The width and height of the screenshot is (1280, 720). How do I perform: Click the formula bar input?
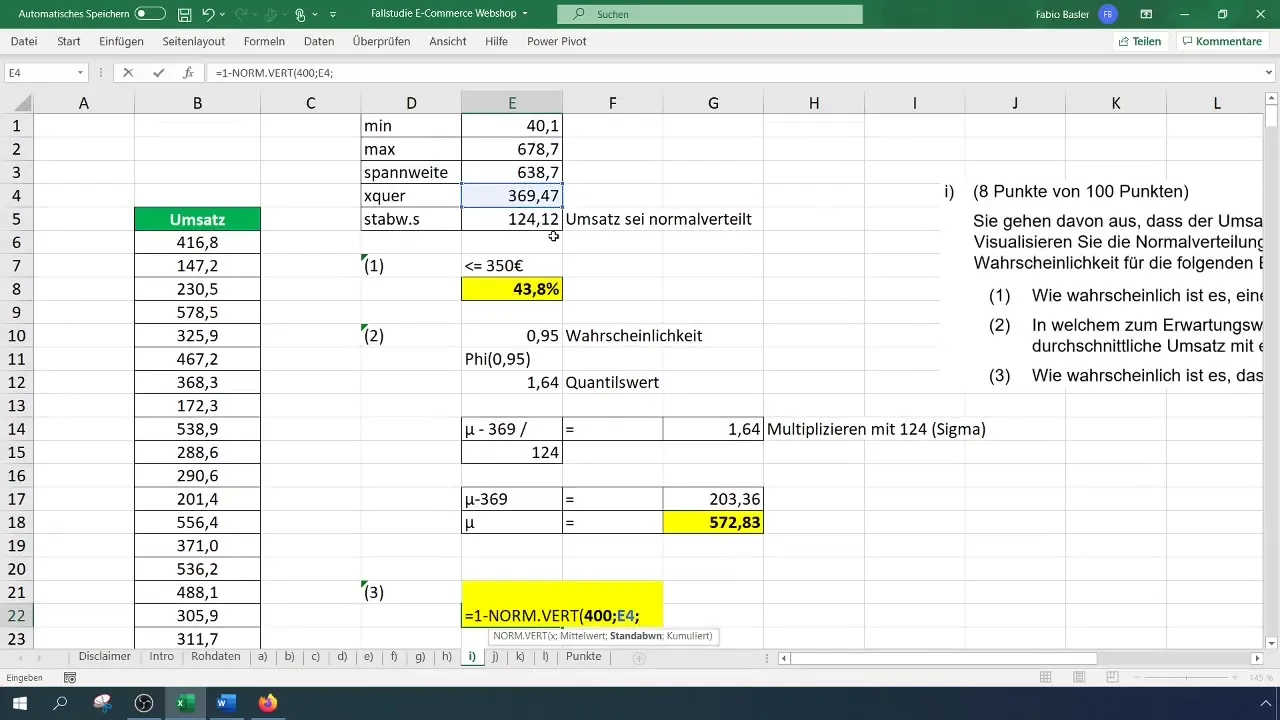tap(735, 73)
